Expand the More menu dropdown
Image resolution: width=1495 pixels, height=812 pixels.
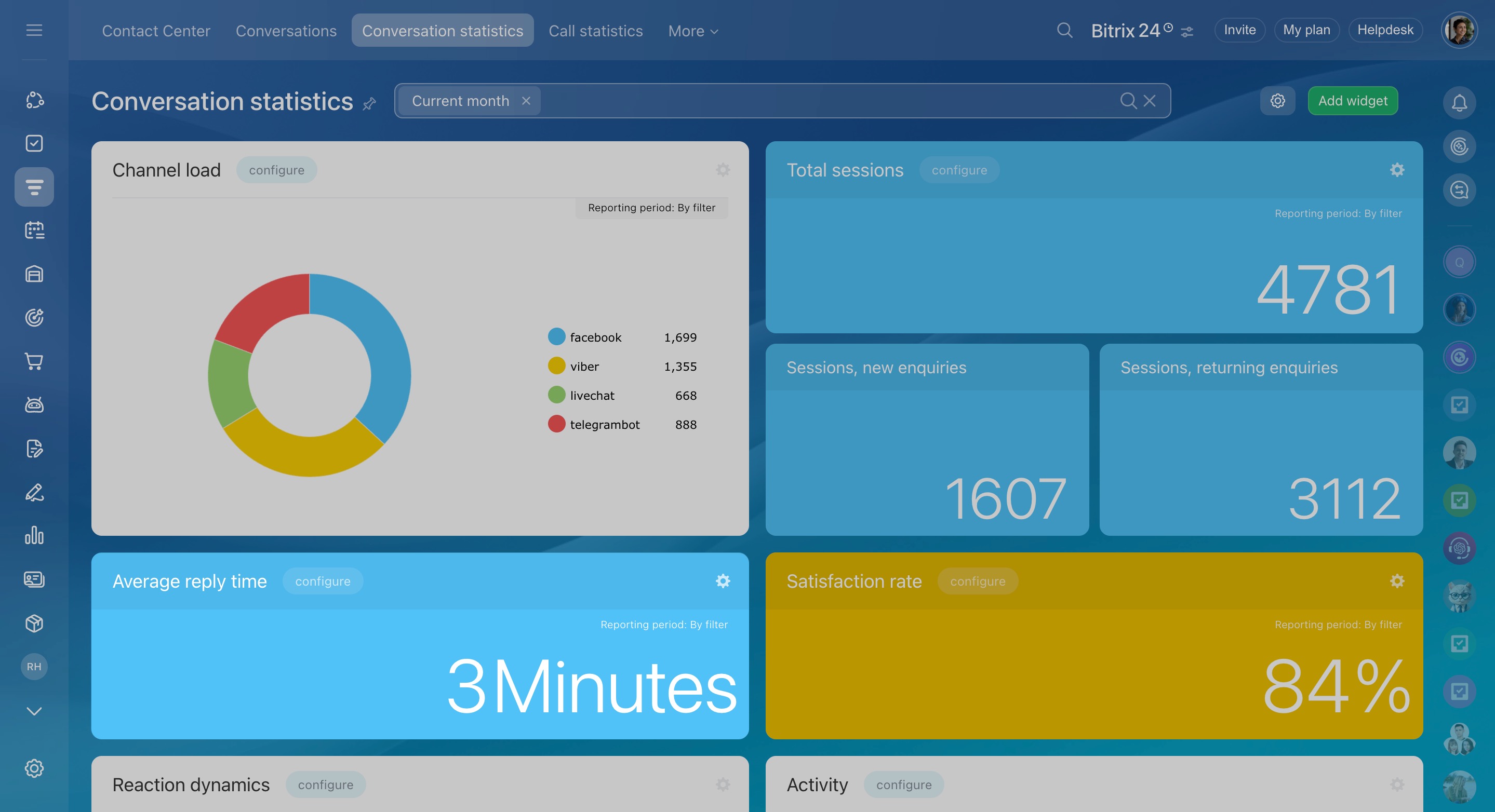pos(693,31)
